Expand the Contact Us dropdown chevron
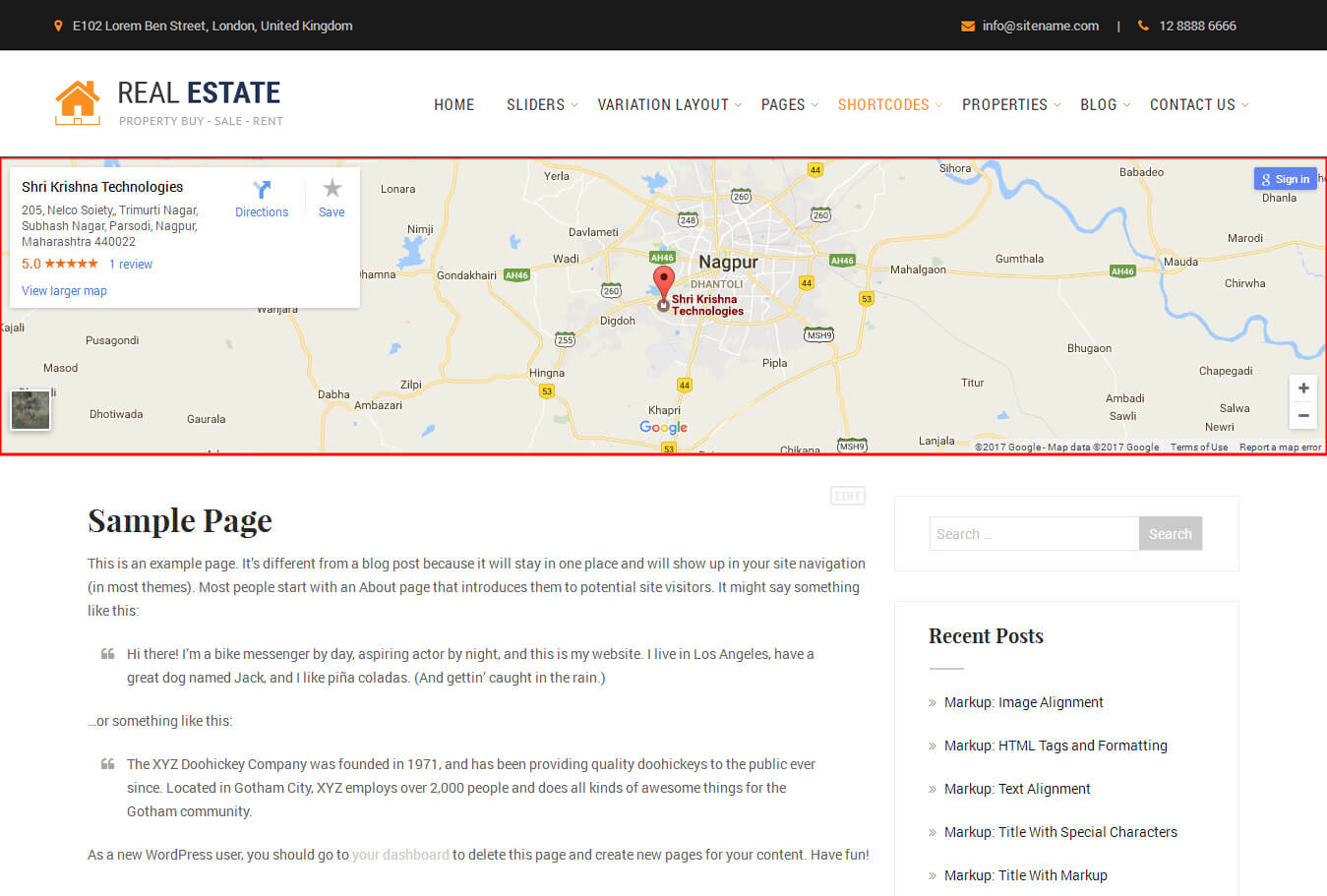 [x=1244, y=105]
